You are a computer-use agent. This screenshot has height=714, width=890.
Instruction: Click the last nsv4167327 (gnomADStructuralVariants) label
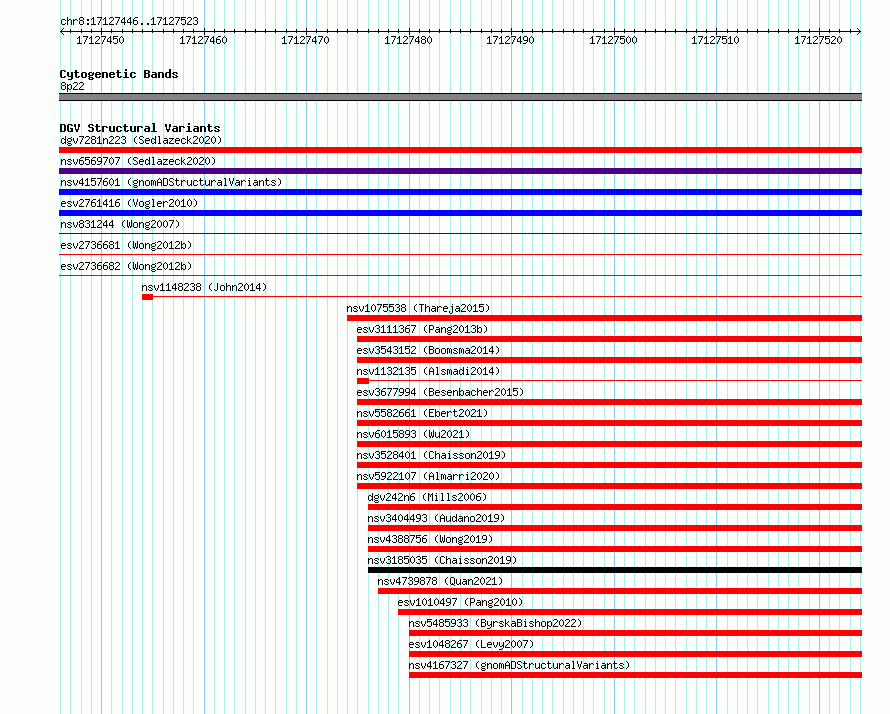click(519, 665)
